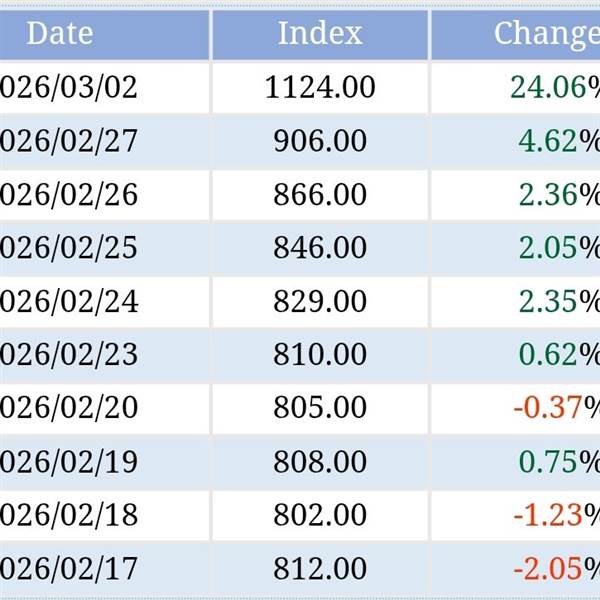This screenshot has height=600, width=600.
Task: Select the 808.00 index value
Action: coord(320,461)
